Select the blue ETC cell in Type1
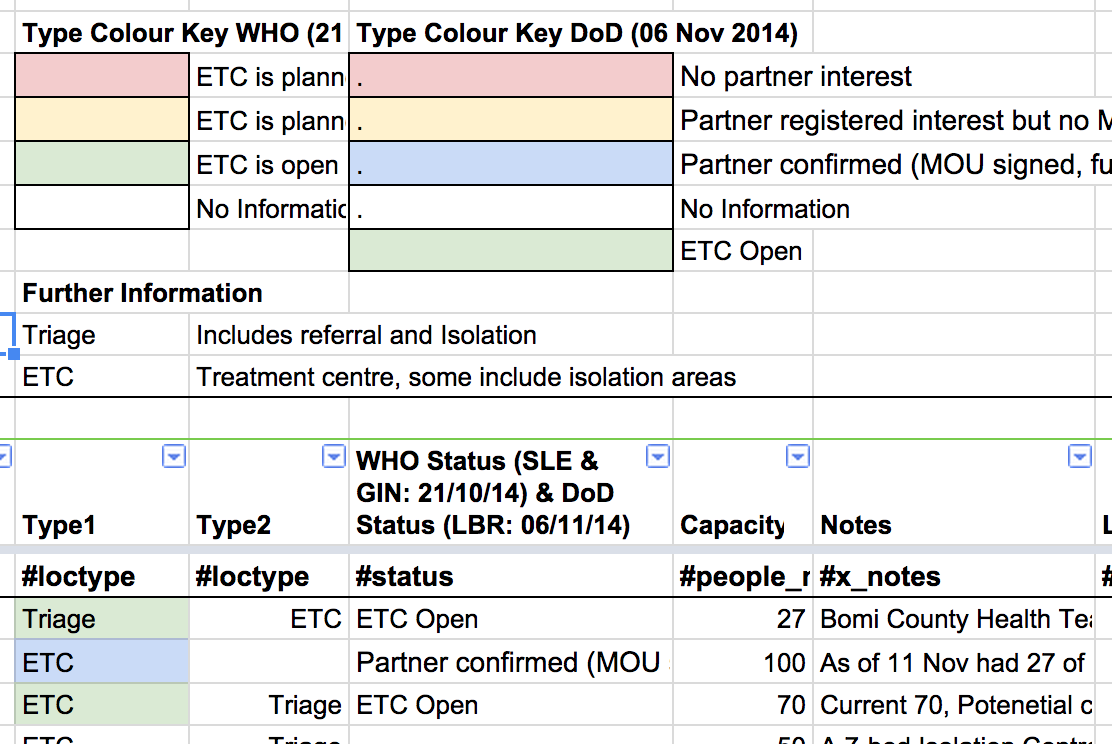The height and width of the screenshot is (744, 1112). click(x=102, y=662)
